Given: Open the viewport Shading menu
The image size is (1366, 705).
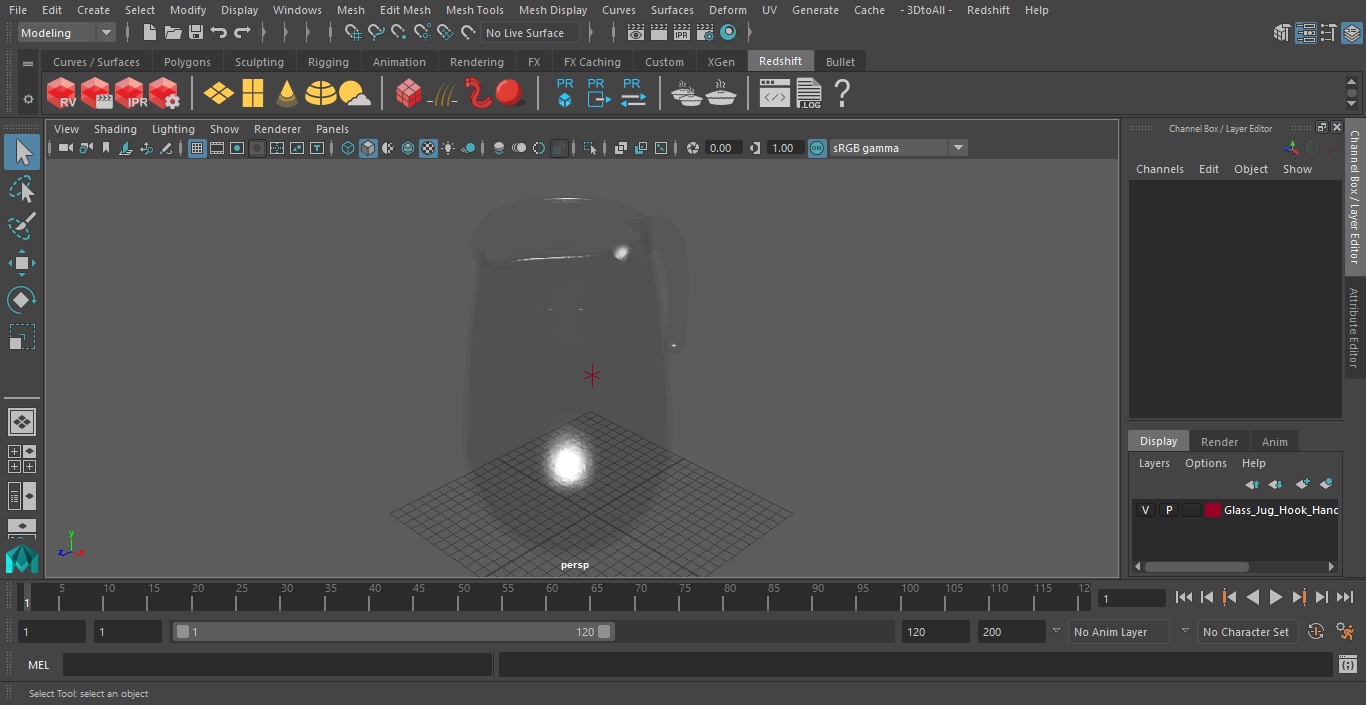Looking at the screenshot, I should pos(115,129).
